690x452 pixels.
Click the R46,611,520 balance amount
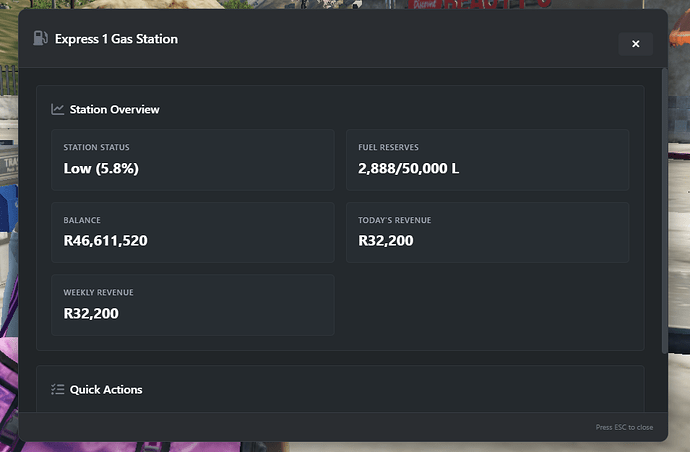point(105,240)
